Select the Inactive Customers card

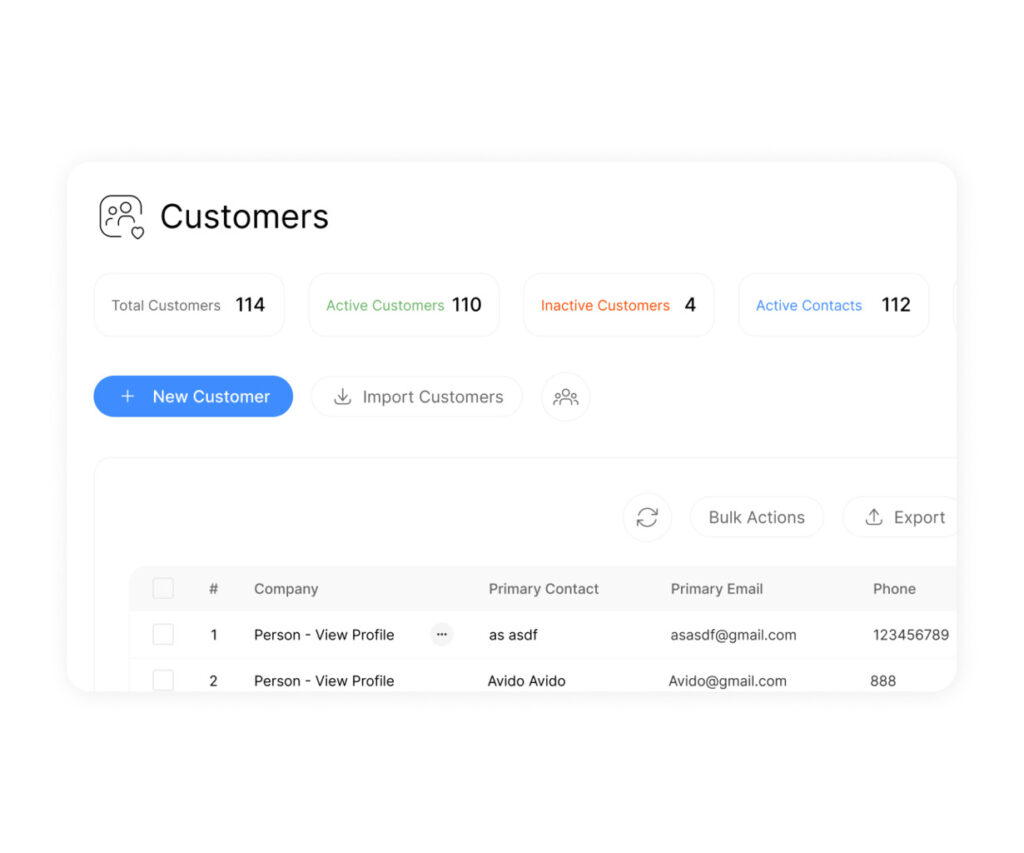coord(618,305)
